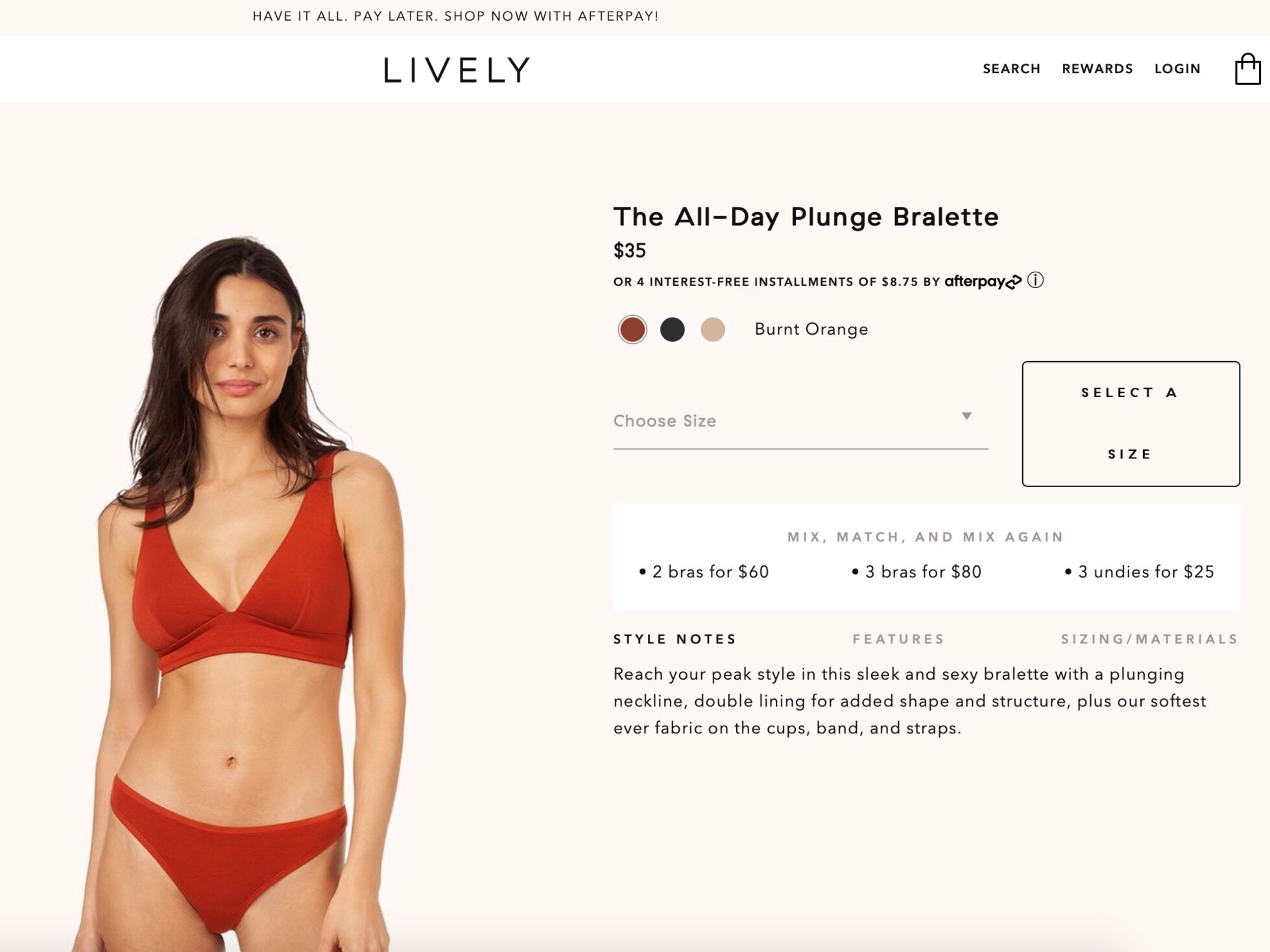Select the beige color swatch

[713, 329]
